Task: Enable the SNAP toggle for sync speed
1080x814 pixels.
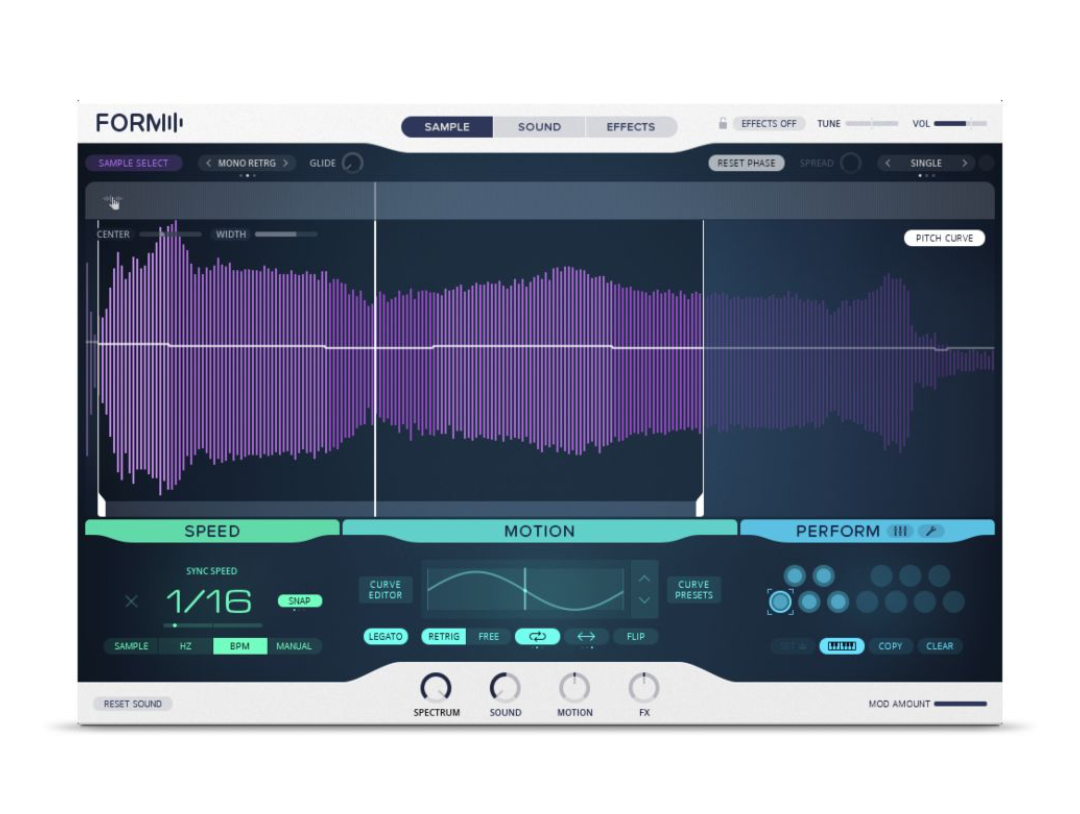Action: click(299, 600)
